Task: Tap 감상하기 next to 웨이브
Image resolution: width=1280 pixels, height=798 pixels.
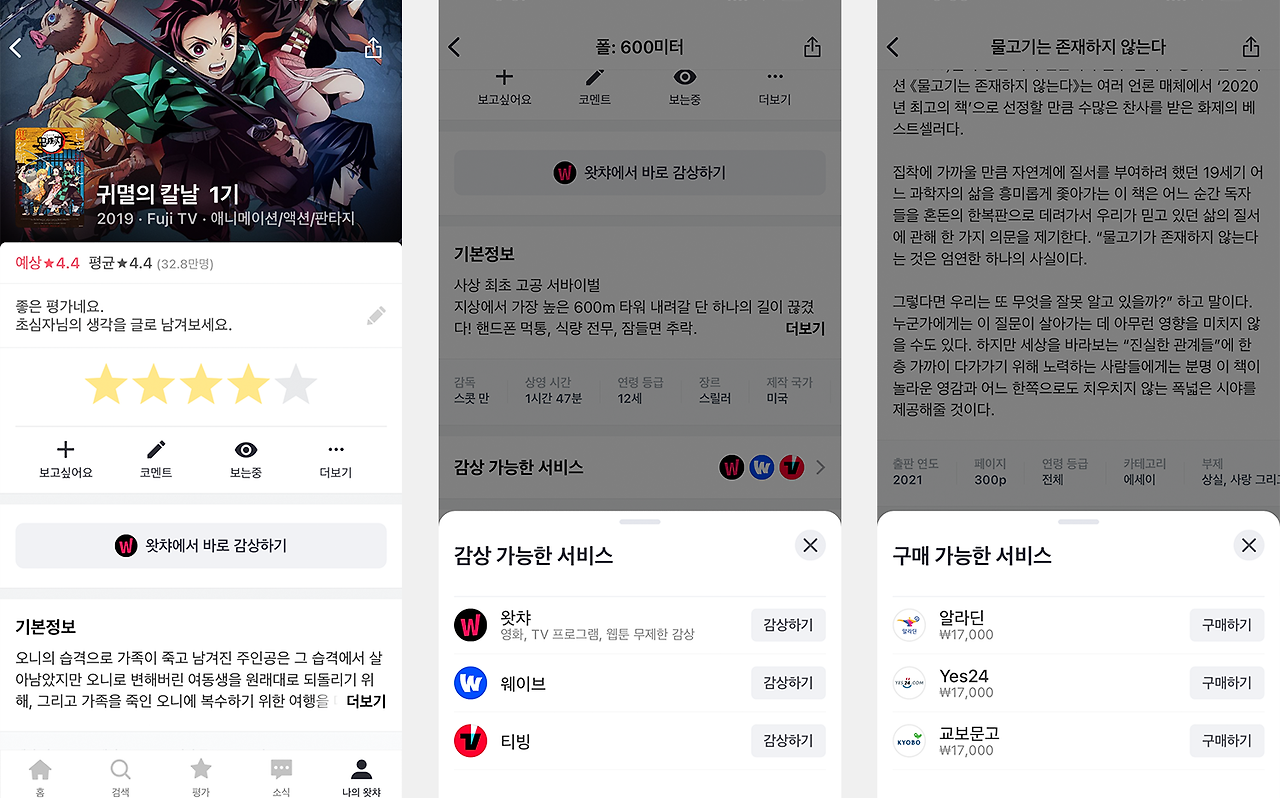Action: [x=788, y=683]
